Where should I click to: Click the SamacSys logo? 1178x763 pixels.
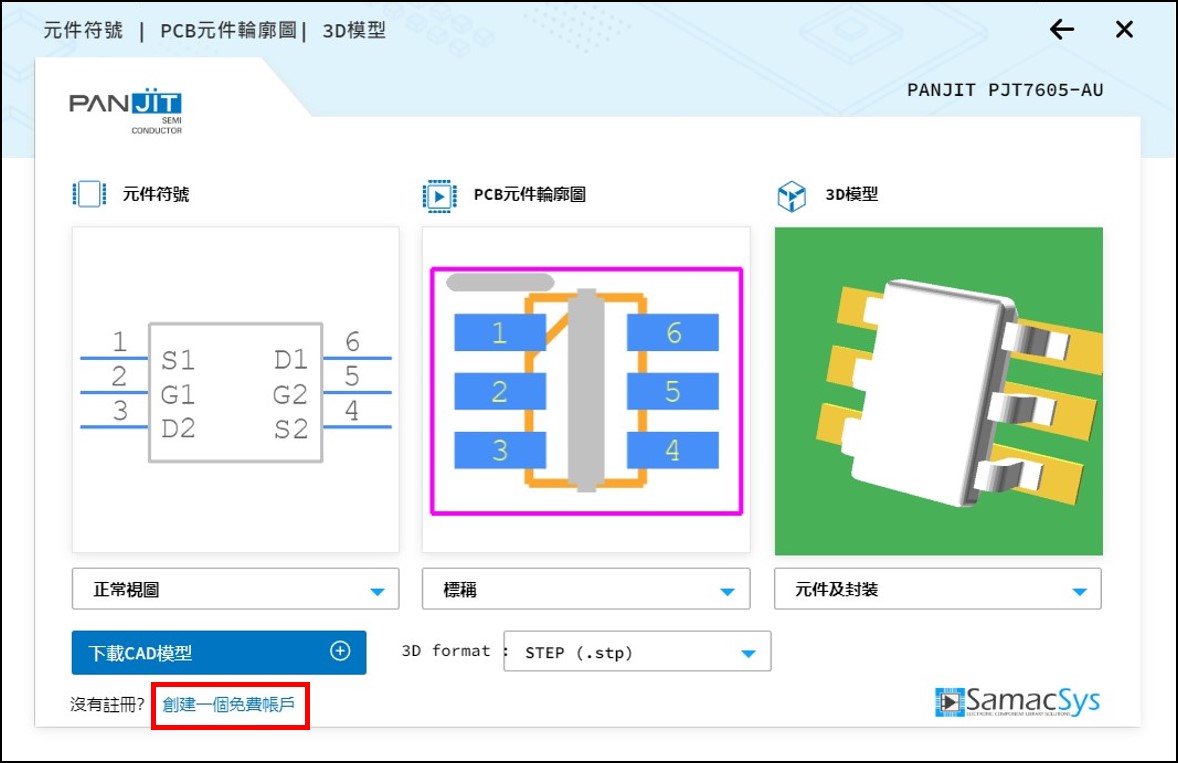point(1017,702)
